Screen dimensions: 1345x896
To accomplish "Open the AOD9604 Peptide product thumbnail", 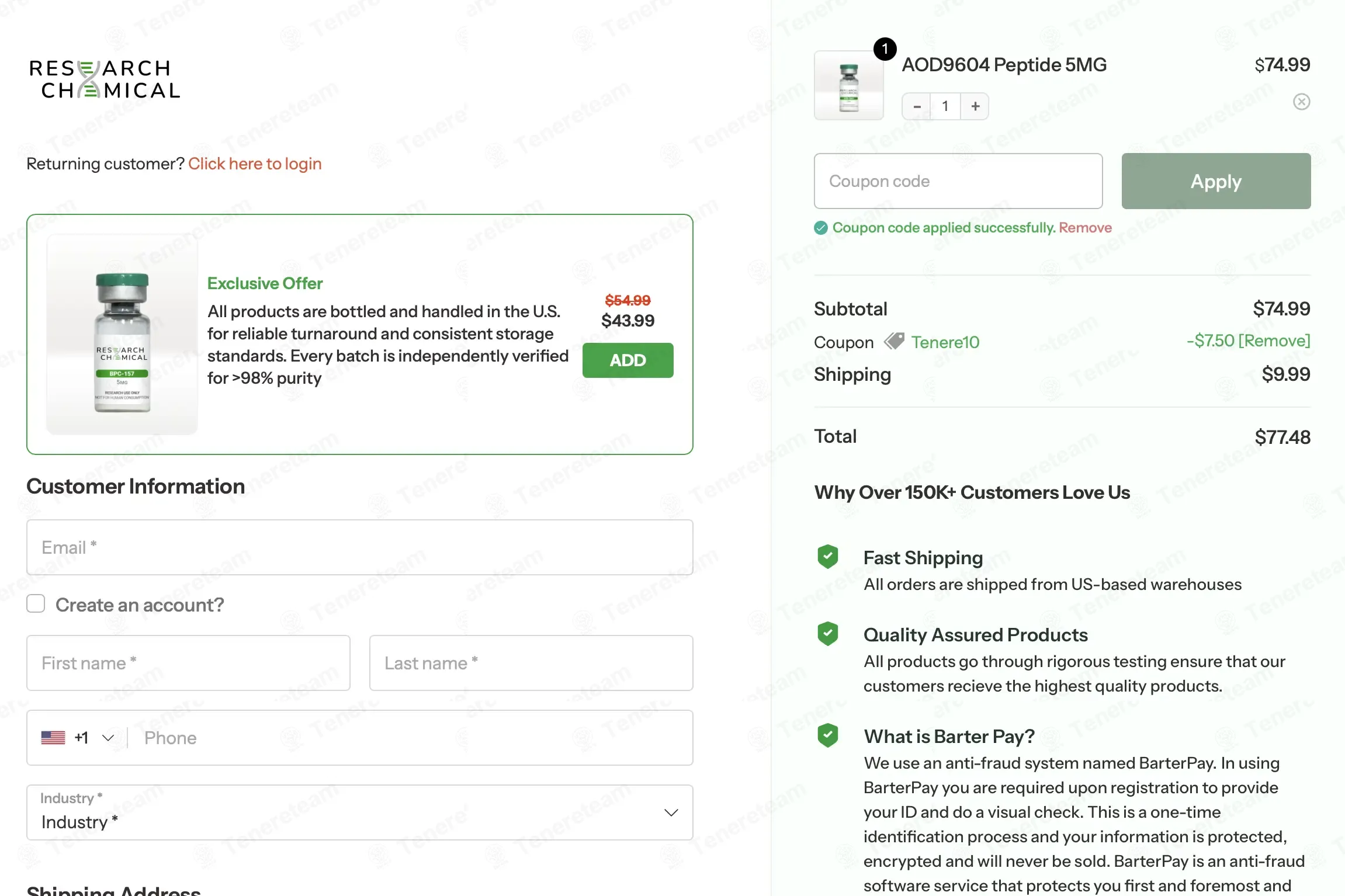I will pos(848,85).
